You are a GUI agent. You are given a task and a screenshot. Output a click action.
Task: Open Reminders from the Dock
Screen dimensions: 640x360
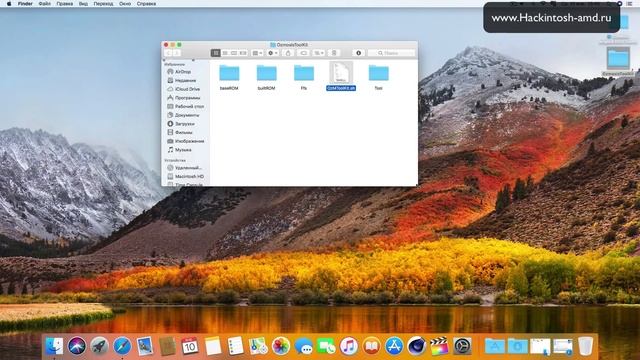click(236, 346)
